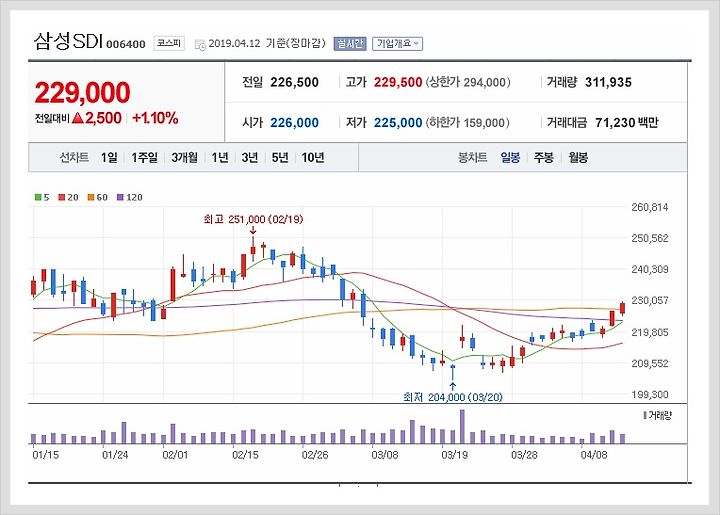
Task: Click the 04/08 date label on the axis
Action: tap(594, 455)
